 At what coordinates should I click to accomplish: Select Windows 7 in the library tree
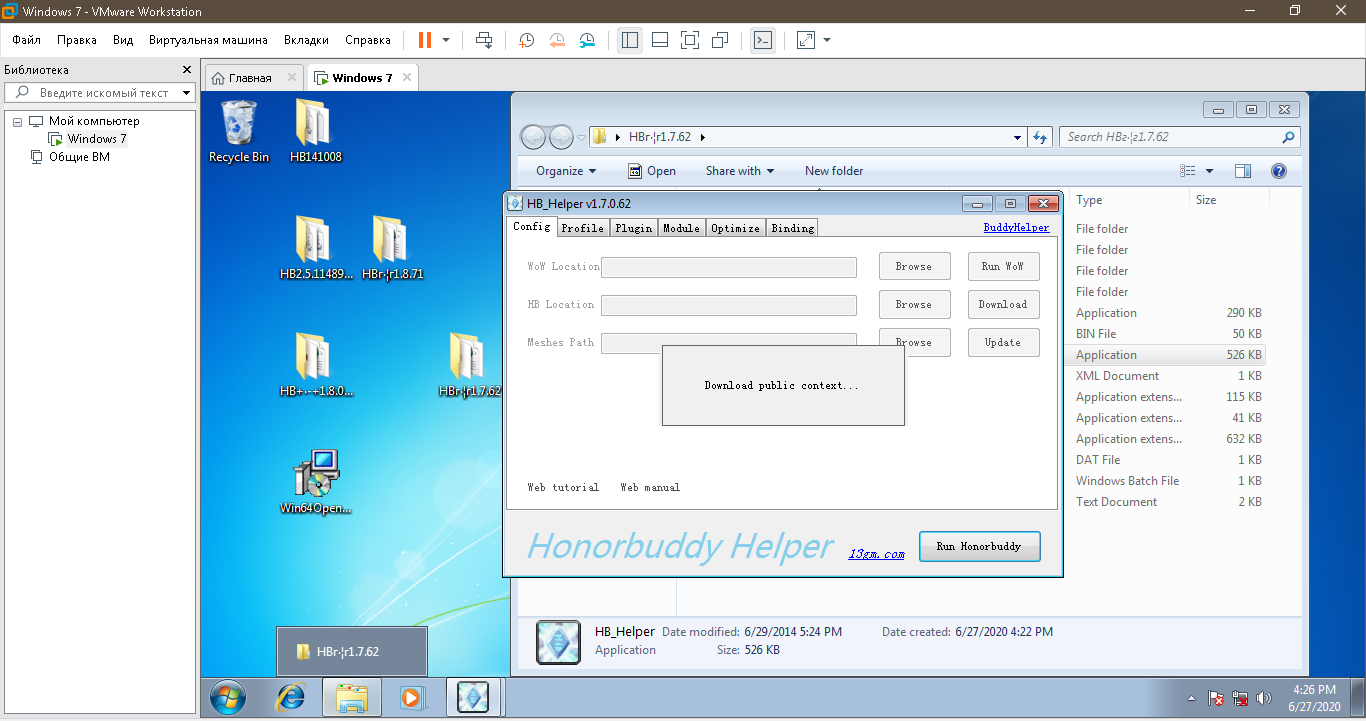(x=97, y=139)
